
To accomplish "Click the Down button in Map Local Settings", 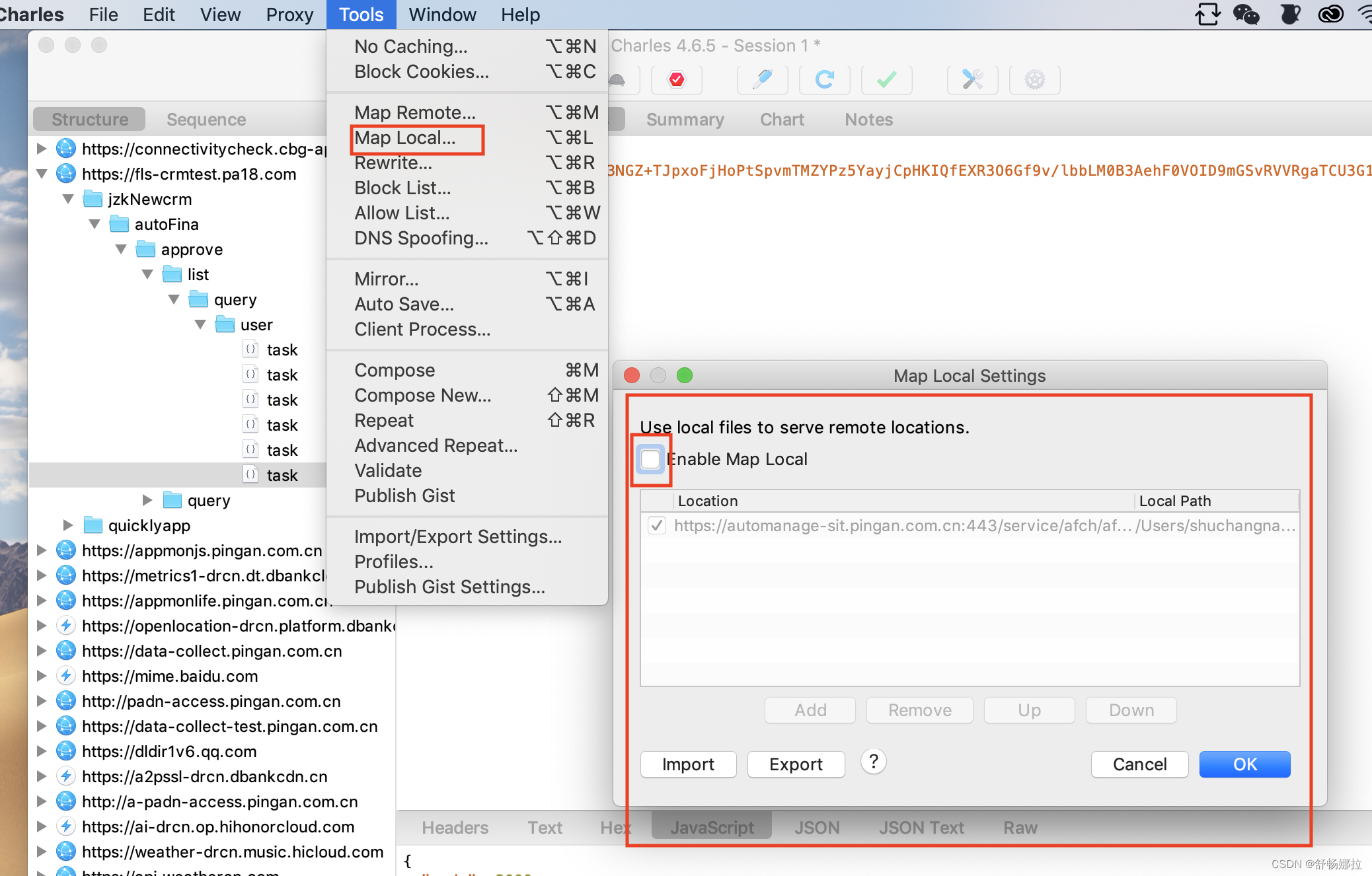I will [1131, 710].
